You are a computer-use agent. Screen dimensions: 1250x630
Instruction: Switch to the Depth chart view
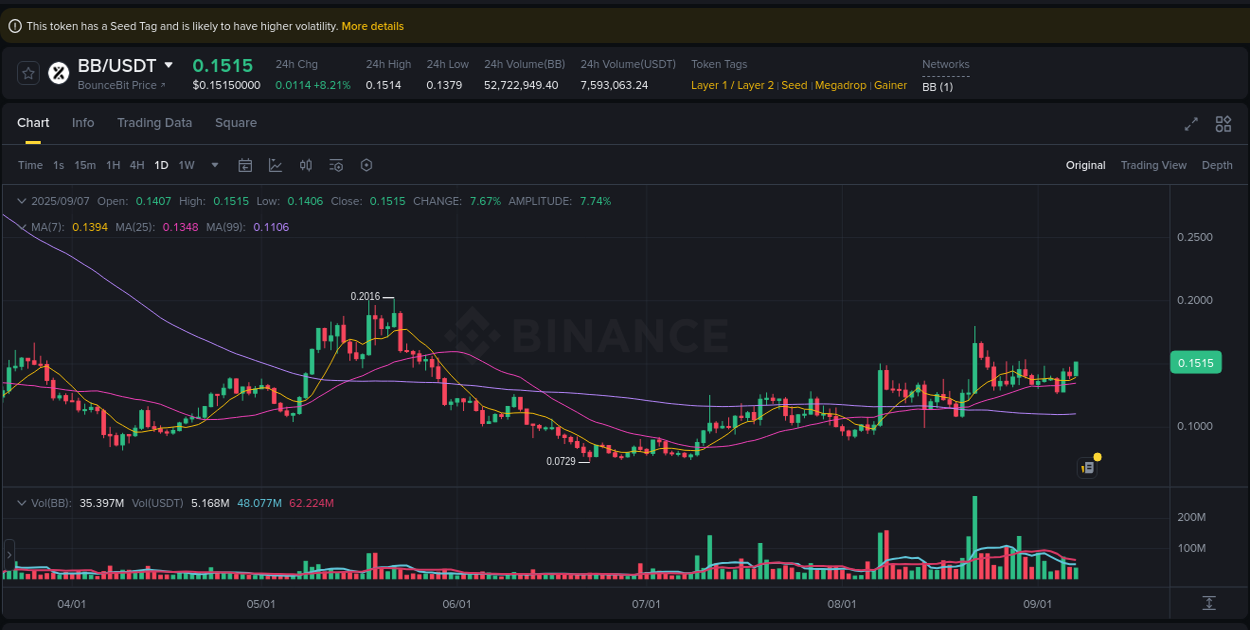pos(1217,165)
